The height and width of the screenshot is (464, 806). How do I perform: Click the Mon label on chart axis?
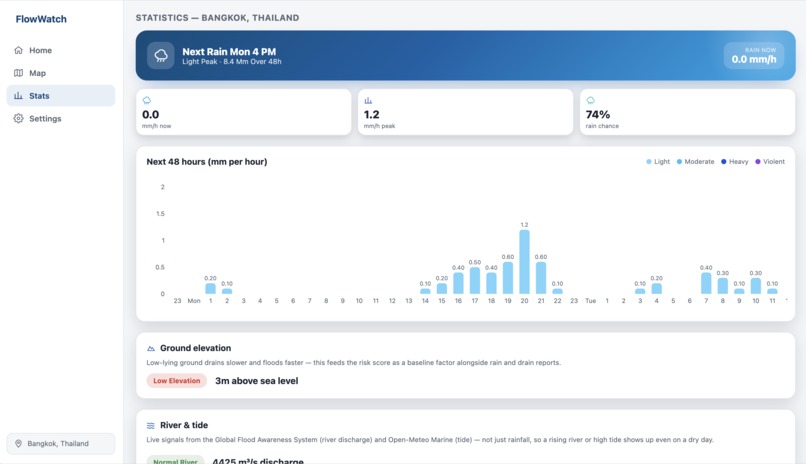(194, 301)
